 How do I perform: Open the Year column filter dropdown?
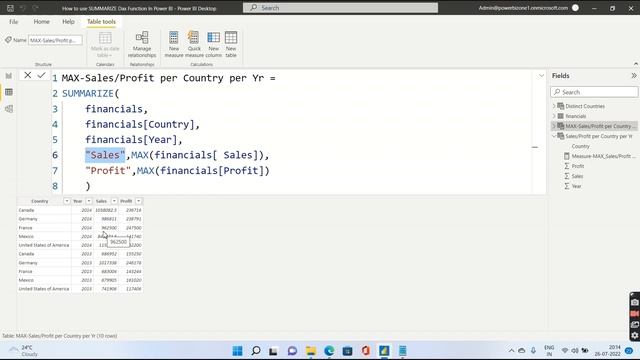[x=89, y=201]
